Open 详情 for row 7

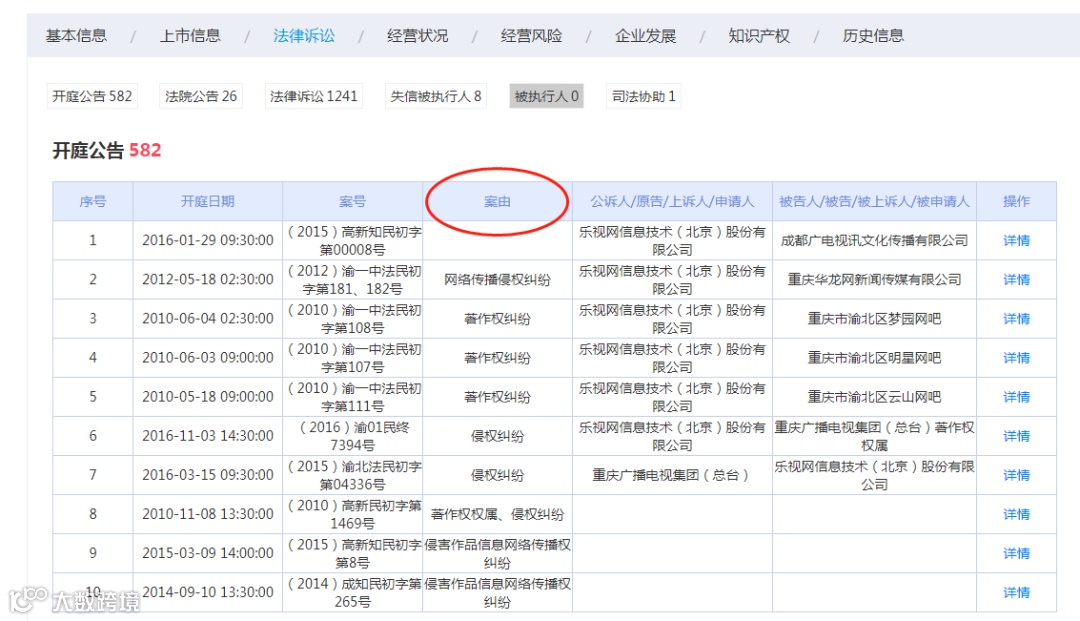pyautogui.click(x=1016, y=476)
